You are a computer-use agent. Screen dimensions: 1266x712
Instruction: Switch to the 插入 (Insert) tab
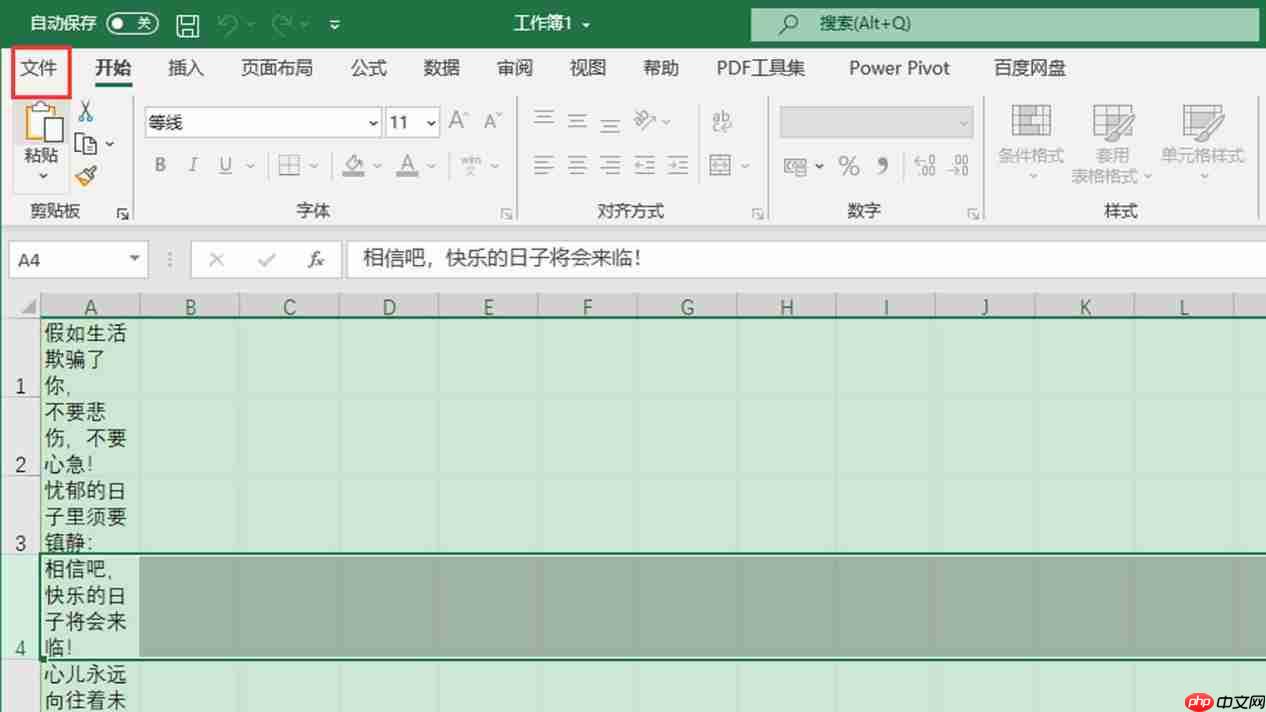point(186,68)
